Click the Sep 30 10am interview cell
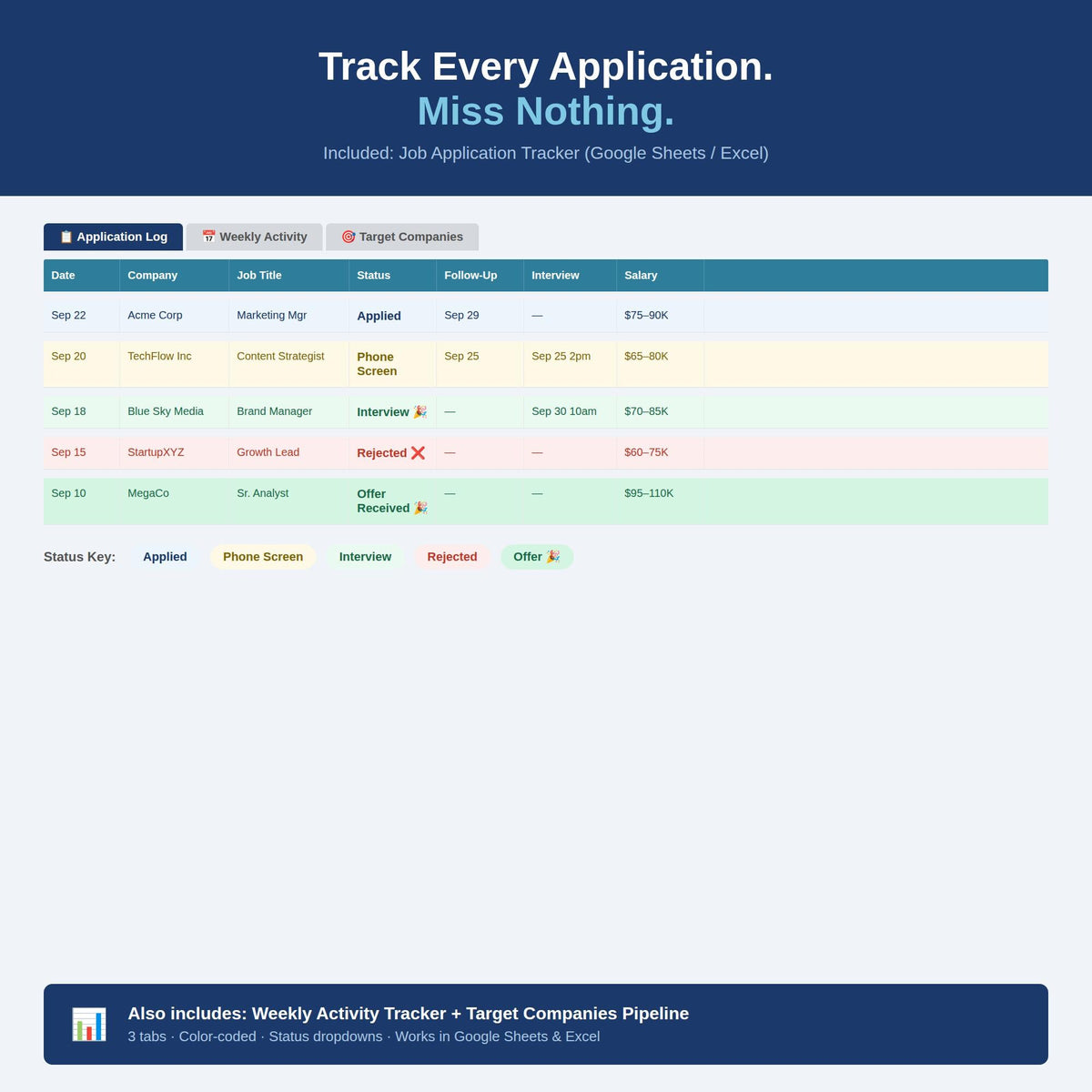The image size is (1092, 1092). coord(571,411)
